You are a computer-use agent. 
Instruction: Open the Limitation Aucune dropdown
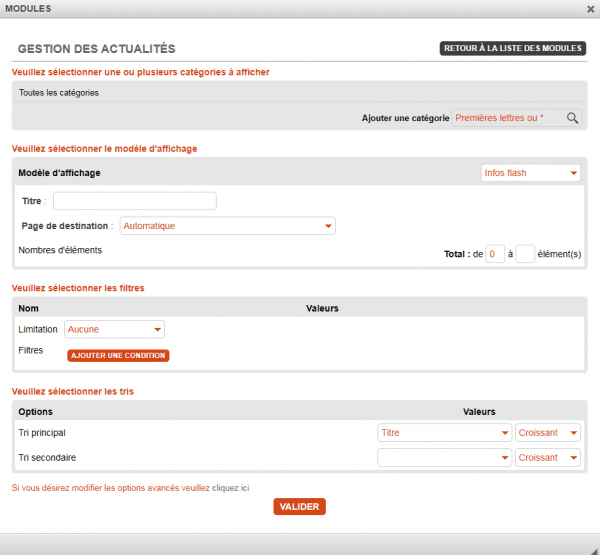click(114, 329)
